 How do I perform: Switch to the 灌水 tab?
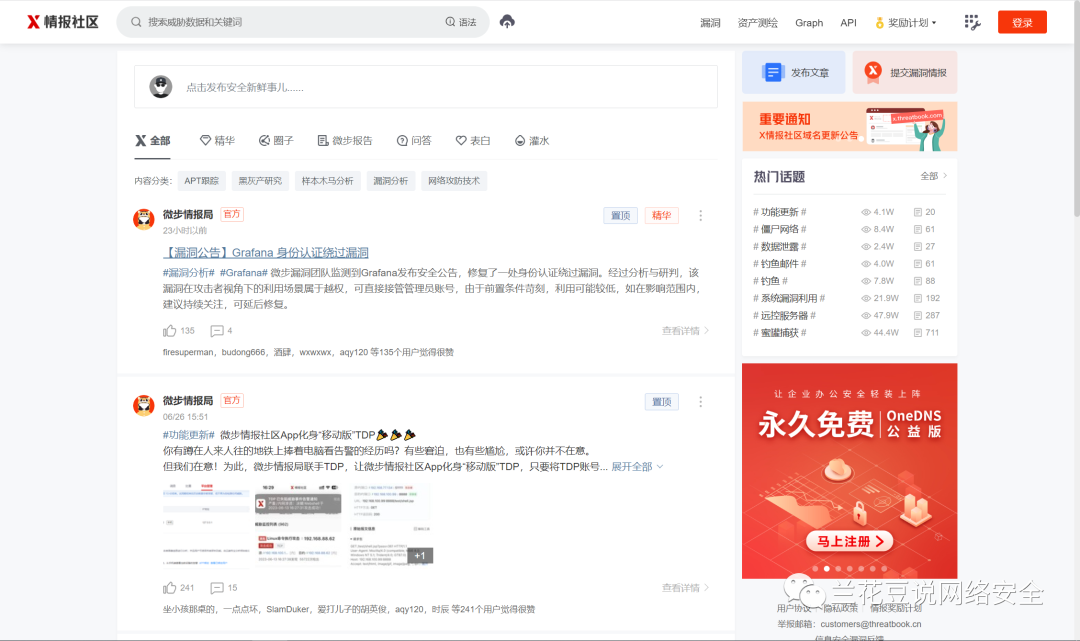pos(532,140)
